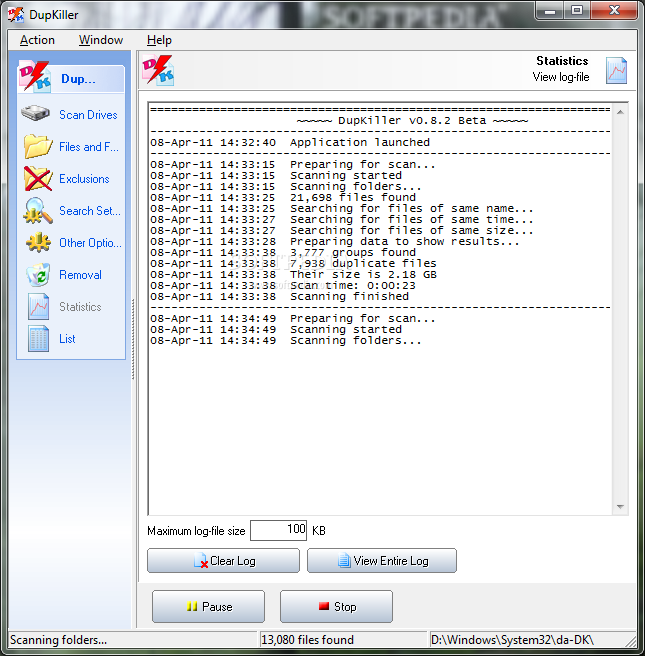
Task: Open the Other Options gear icon
Action: (x=38, y=242)
